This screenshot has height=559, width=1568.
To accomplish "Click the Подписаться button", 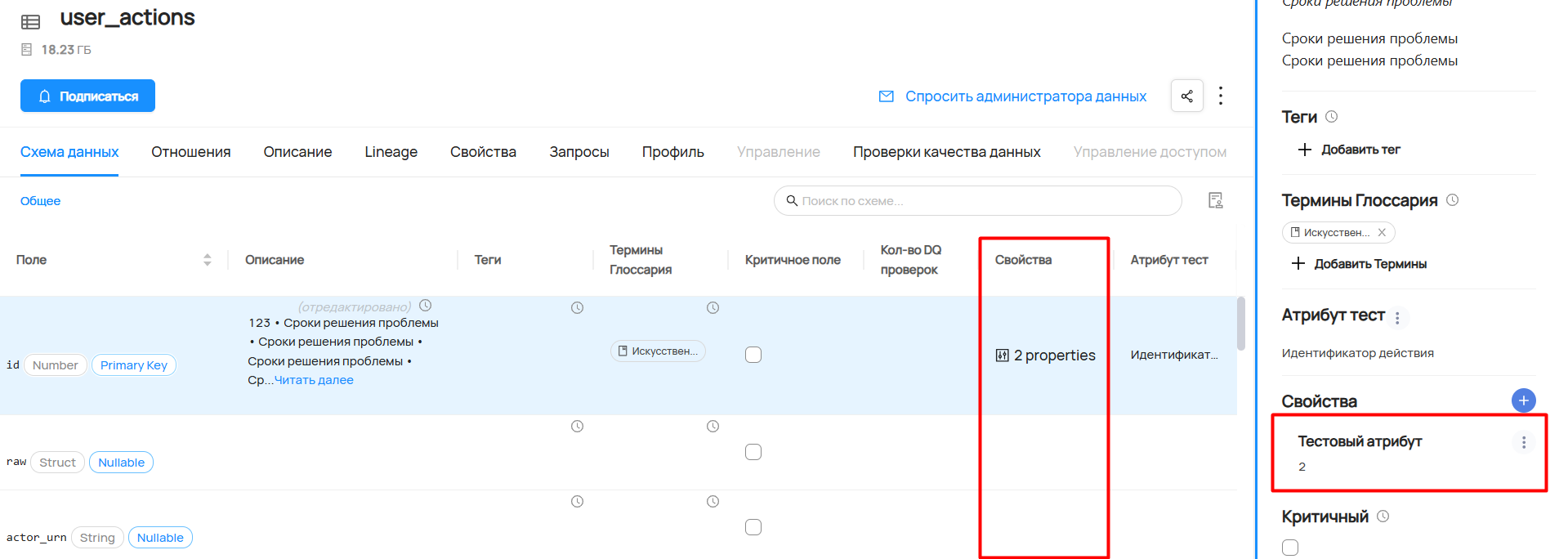I will tap(87, 96).
